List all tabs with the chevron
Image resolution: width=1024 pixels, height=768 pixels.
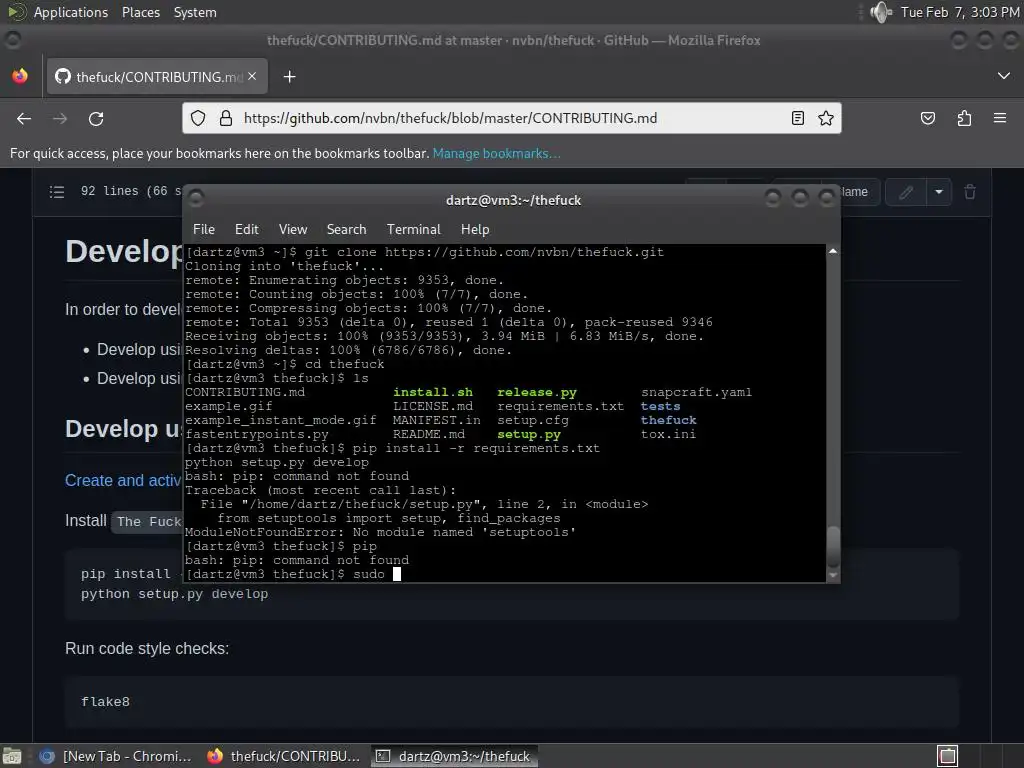point(1004,76)
